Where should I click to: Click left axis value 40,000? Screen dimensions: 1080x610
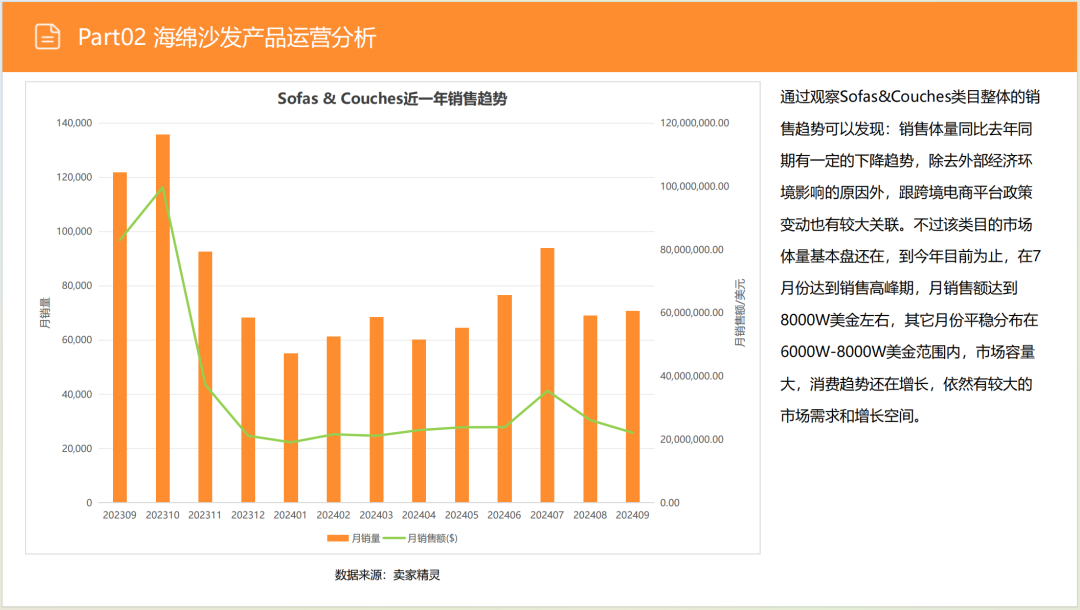pyautogui.click(x=77, y=395)
